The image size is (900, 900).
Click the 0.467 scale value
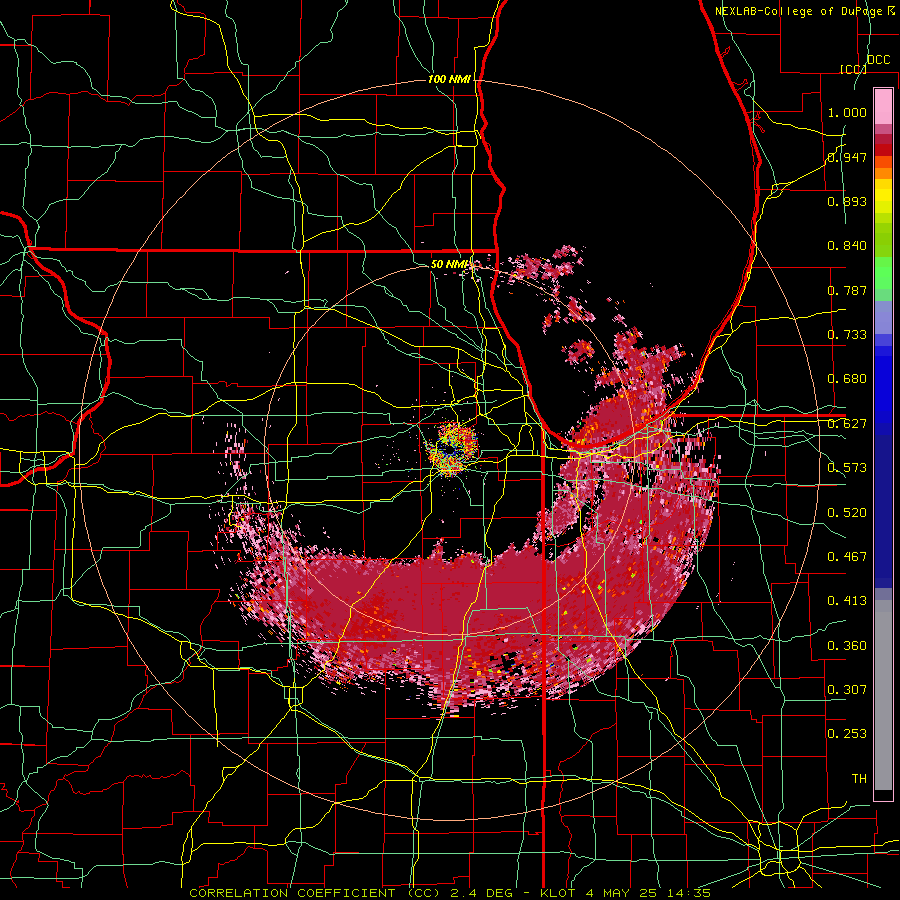(x=847, y=557)
